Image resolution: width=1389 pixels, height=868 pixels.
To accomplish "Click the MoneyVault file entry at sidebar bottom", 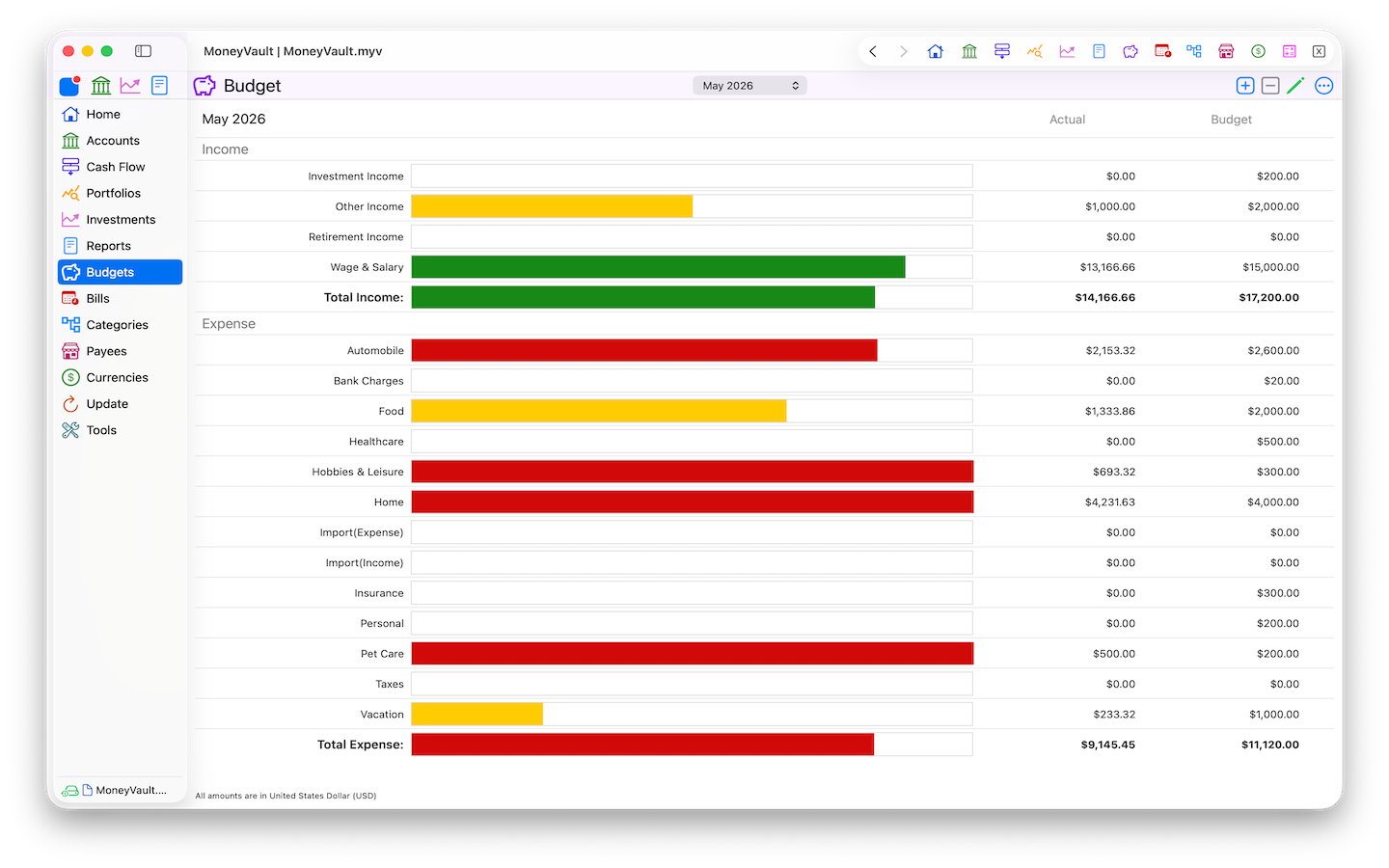I will point(125,790).
